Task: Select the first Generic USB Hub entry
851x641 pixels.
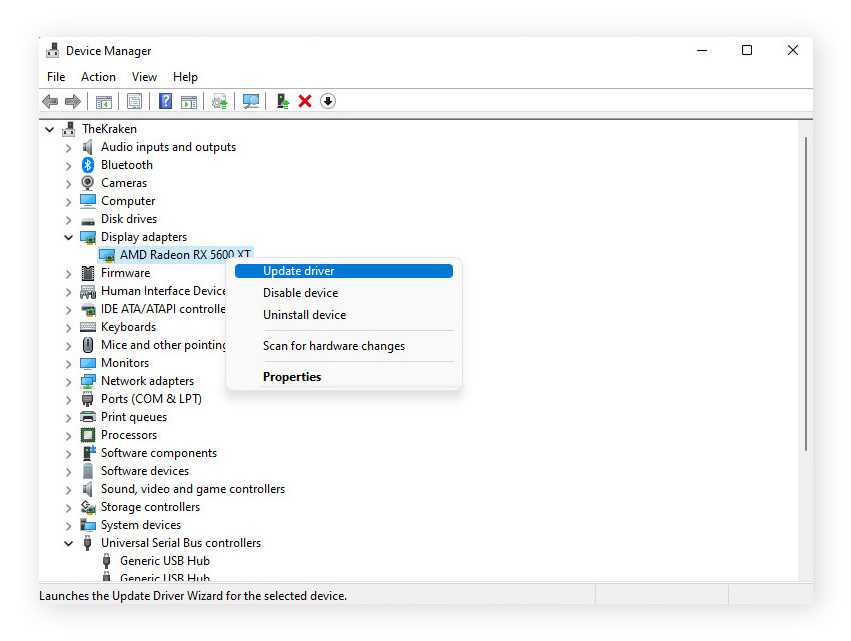Action: click(x=164, y=561)
